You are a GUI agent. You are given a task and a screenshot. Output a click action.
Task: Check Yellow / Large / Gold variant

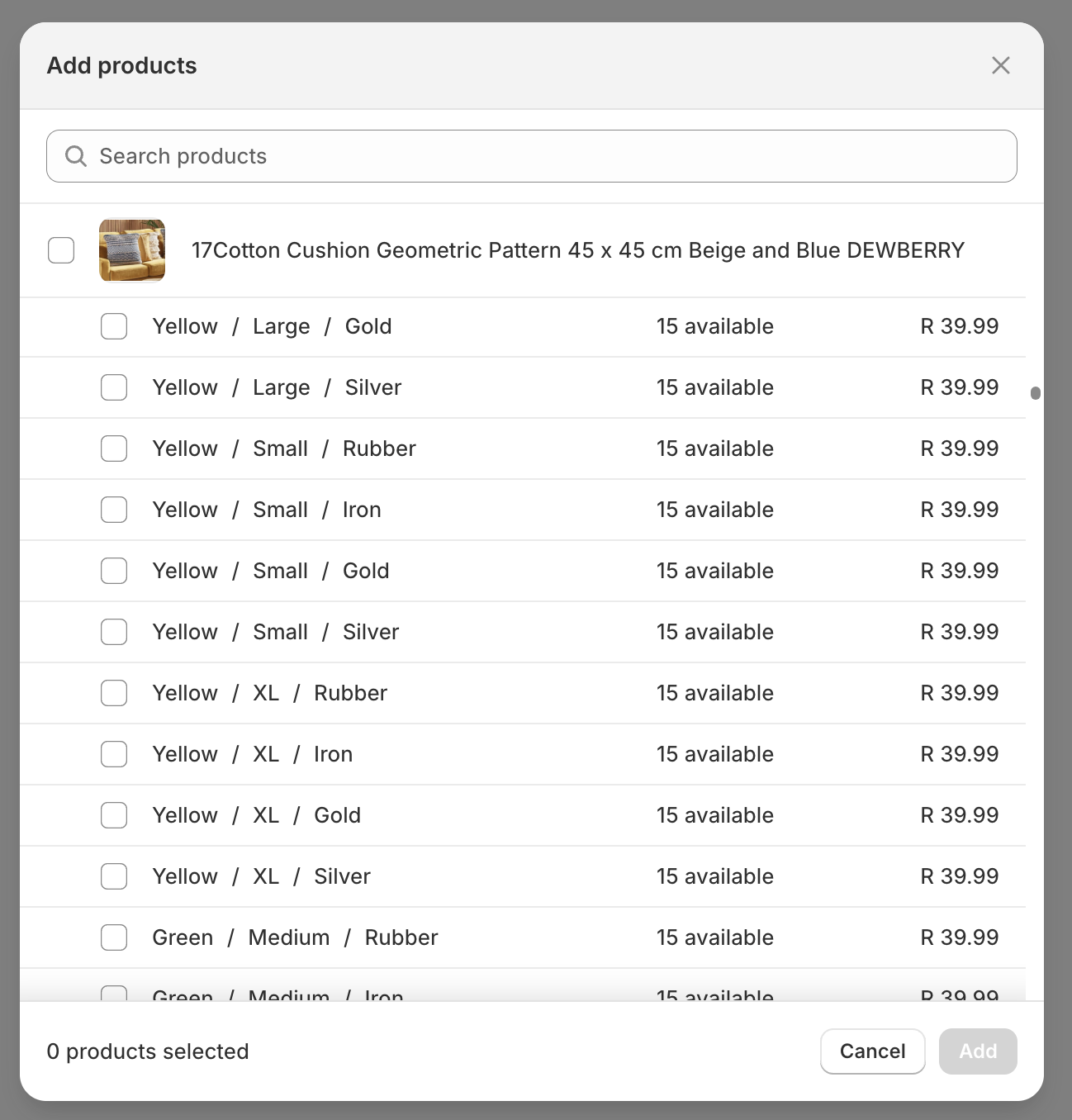point(114,326)
